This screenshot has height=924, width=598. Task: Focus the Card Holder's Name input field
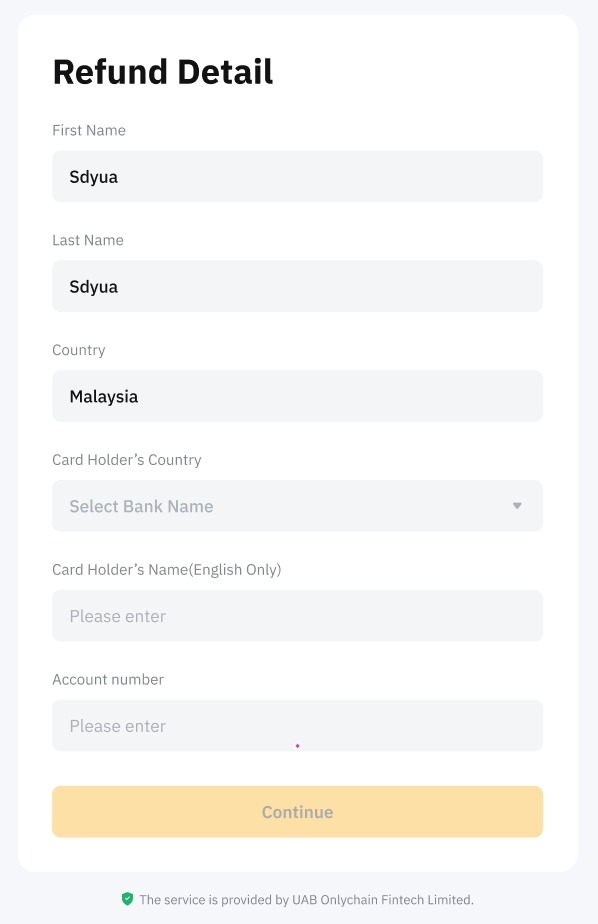tap(298, 616)
